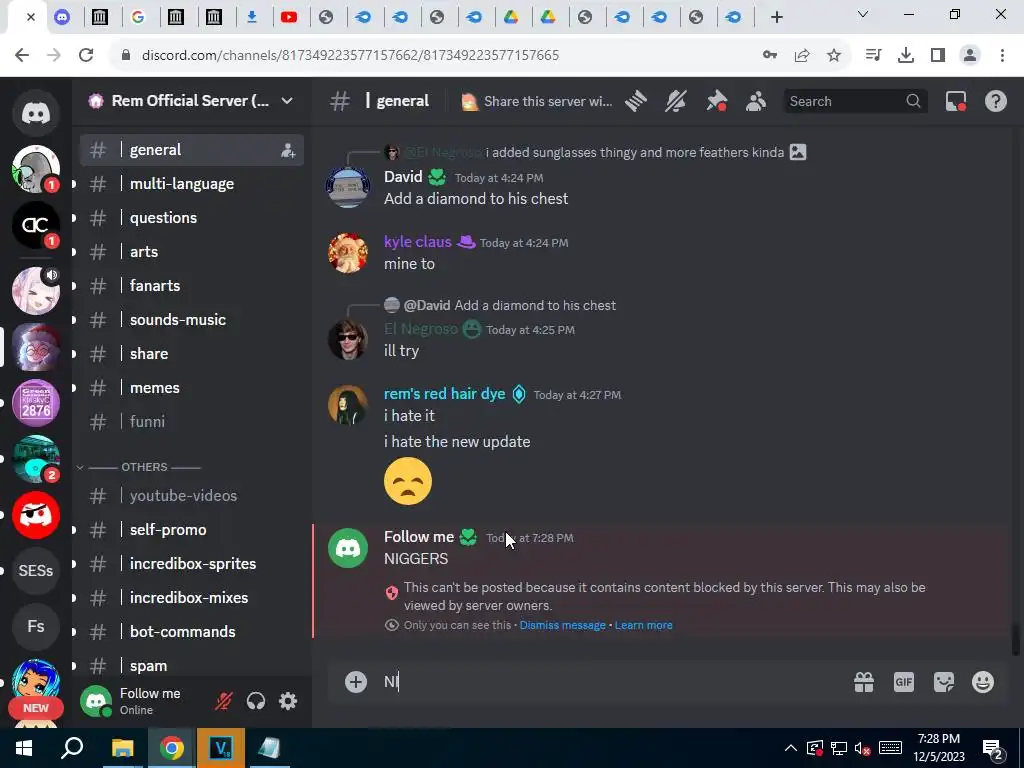Focus the Discord Search box
This screenshot has height=768, width=1024.
coord(856,101)
